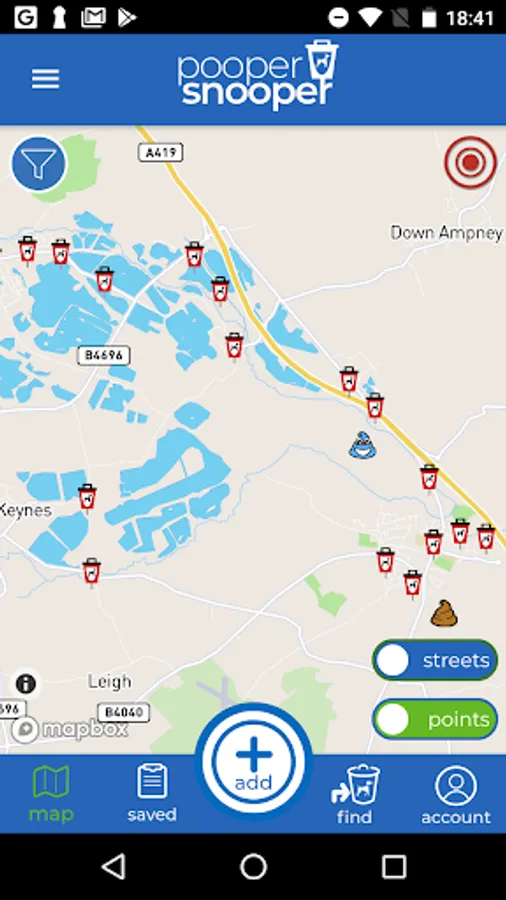Tap the bin marker nearest Down Ampney

coord(349,380)
